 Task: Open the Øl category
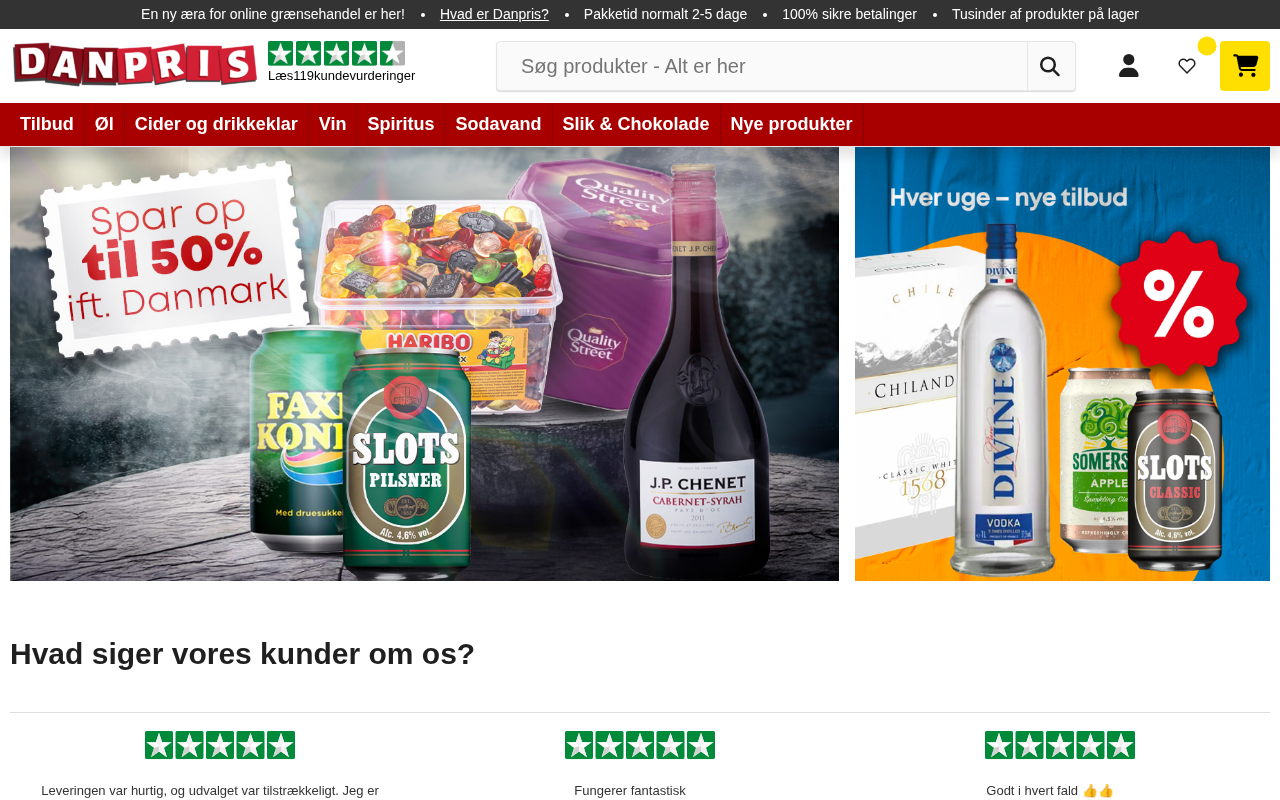click(104, 124)
